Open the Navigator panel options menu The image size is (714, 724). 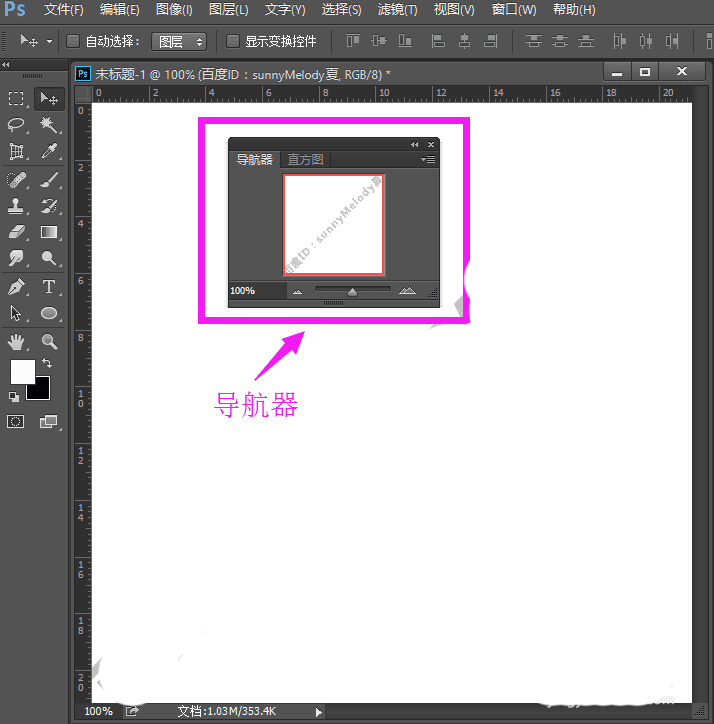[428, 159]
